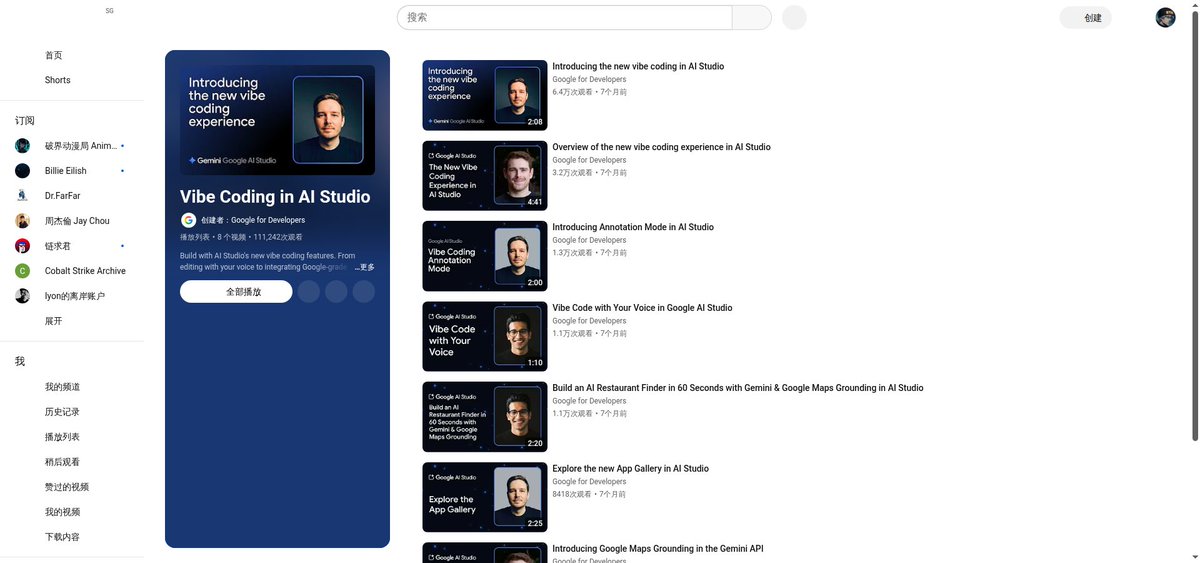Open the account avatar menu
The width and height of the screenshot is (1200, 563).
tap(1165, 18)
